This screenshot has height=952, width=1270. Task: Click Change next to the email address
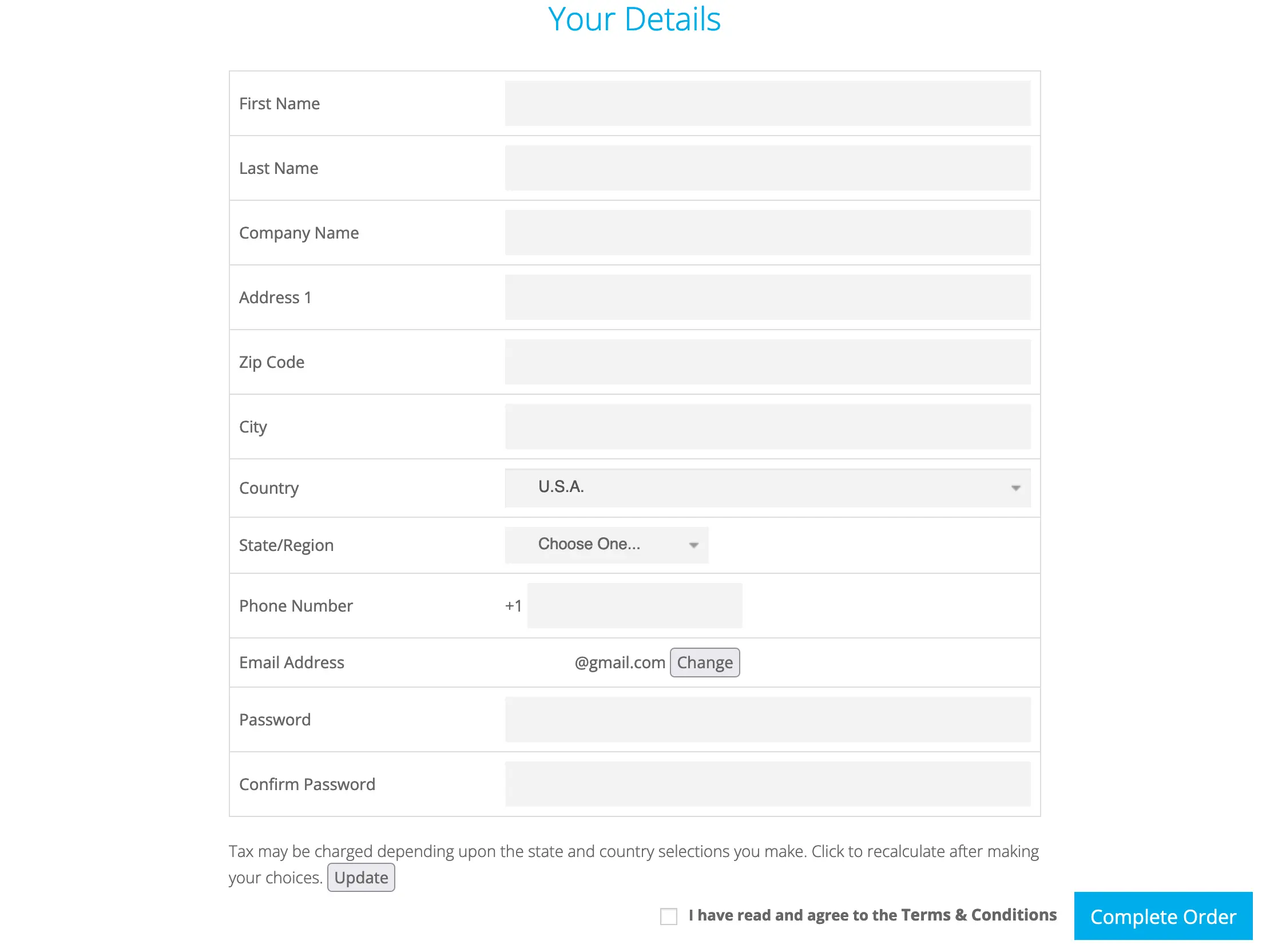click(x=704, y=662)
